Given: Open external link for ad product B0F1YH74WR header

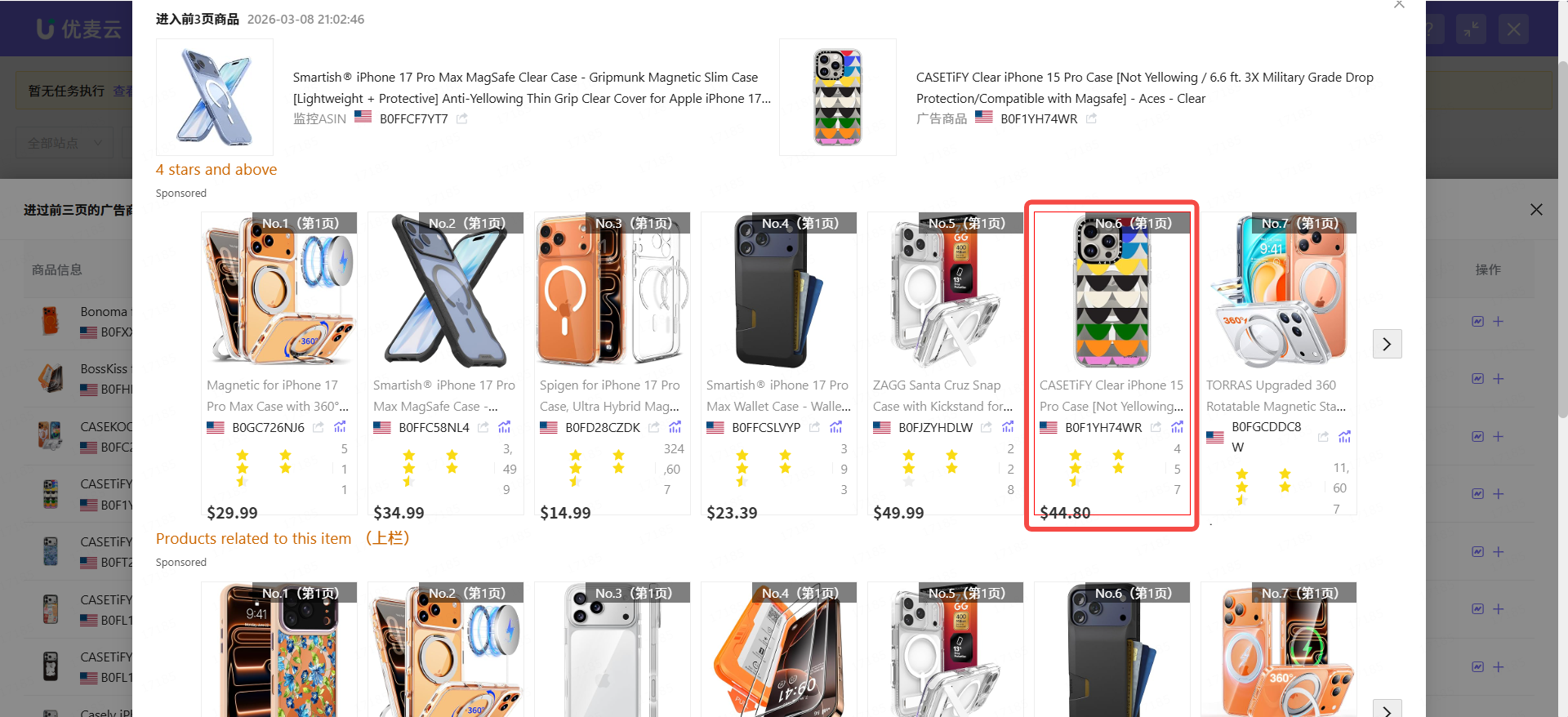Looking at the screenshot, I should pyautogui.click(x=1091, y=119).
